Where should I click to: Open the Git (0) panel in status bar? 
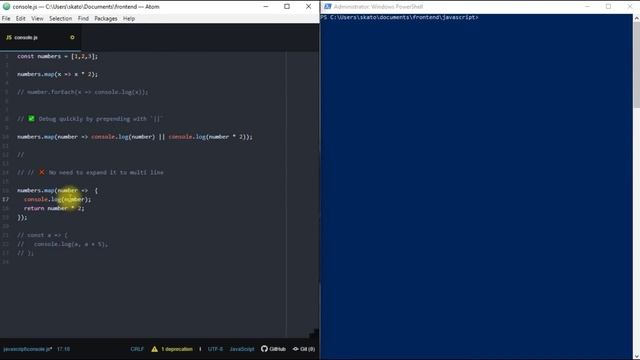click(x=304, y=349)
